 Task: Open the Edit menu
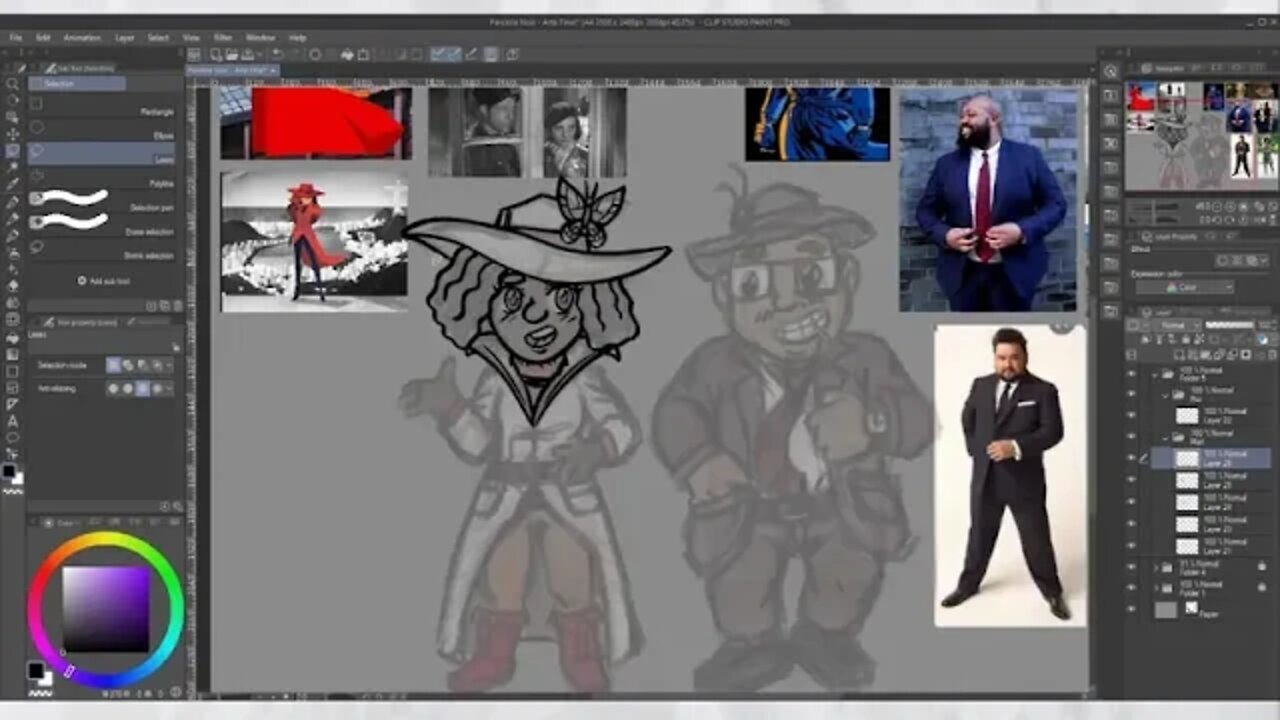[x=43, y=37]
